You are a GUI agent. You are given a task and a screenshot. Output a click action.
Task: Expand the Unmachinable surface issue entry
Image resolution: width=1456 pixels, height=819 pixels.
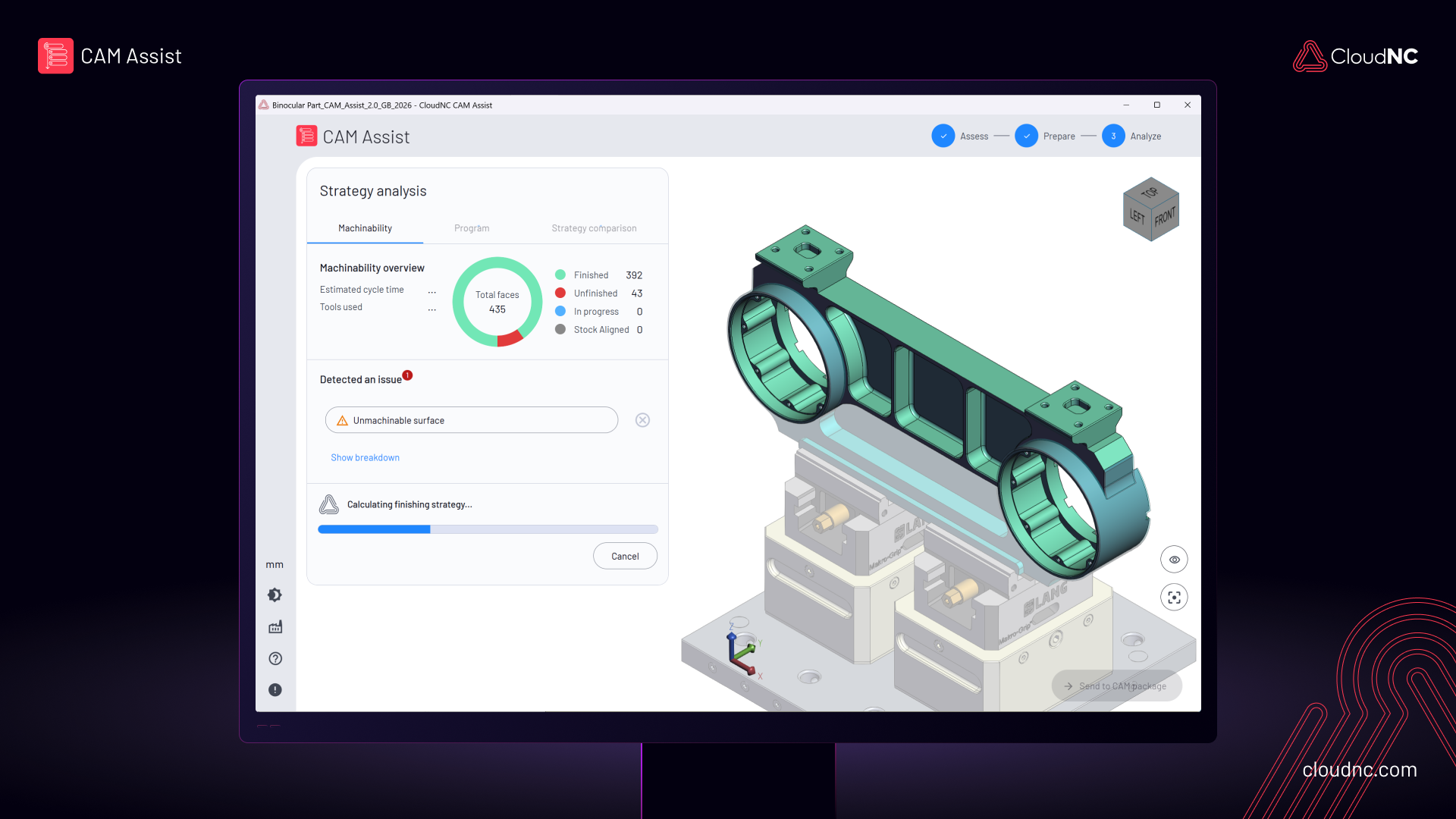(471, 419)
